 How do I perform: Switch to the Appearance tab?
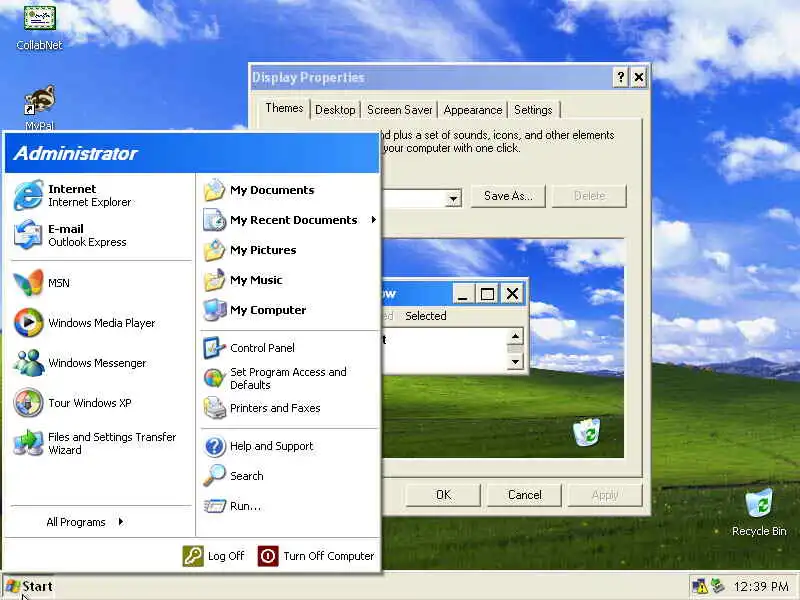point(473,110)
